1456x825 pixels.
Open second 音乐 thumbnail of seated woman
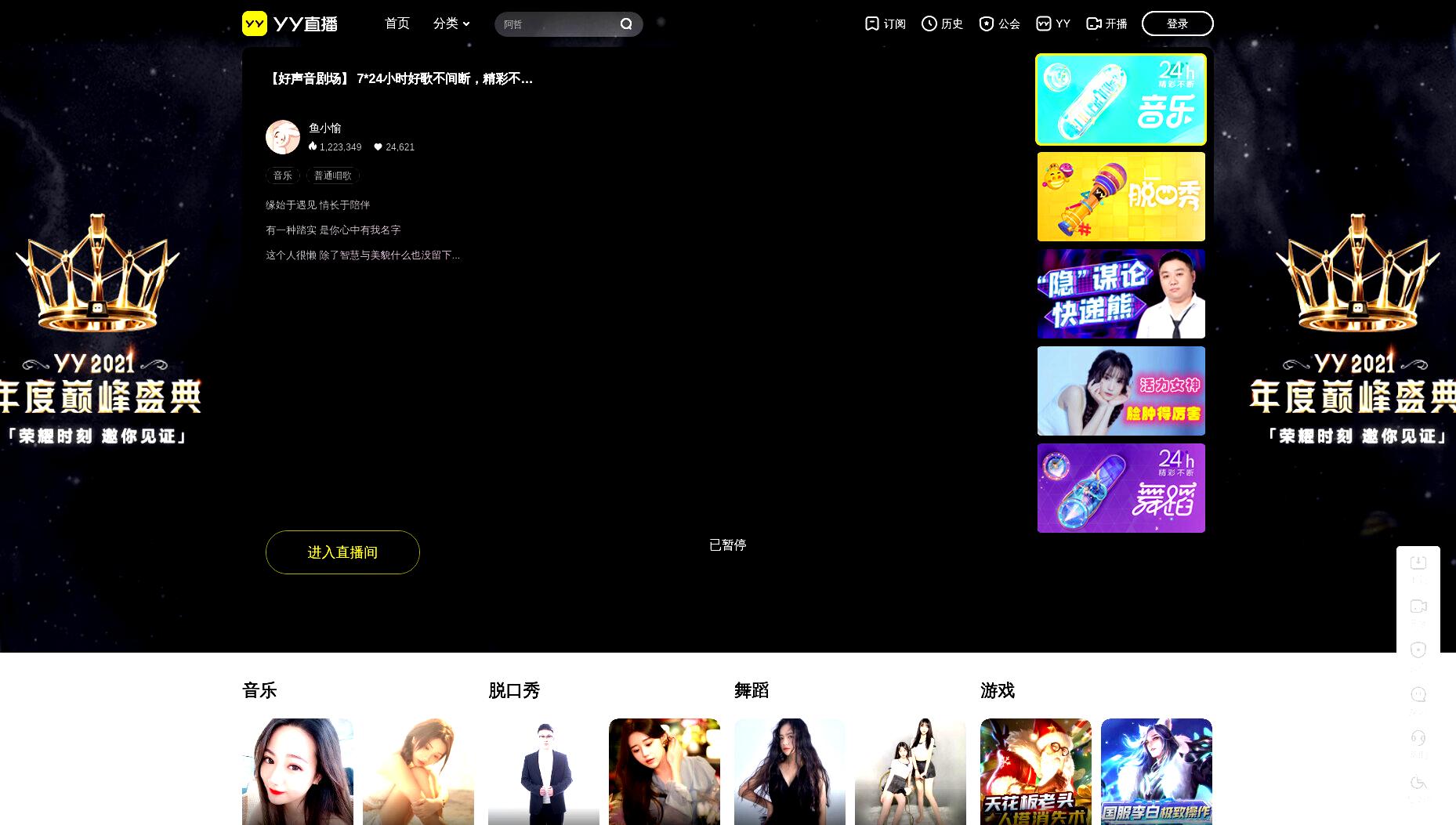tap(418, 772)
